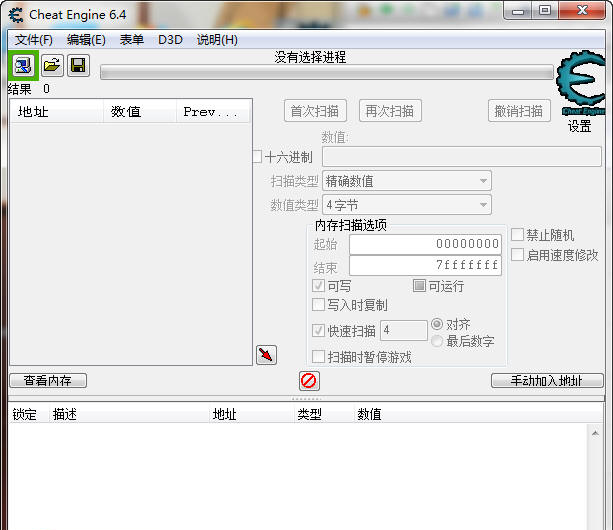The image size is (613, 530).
Task: Click the save floppy disk icon
Action: point(78,66)
